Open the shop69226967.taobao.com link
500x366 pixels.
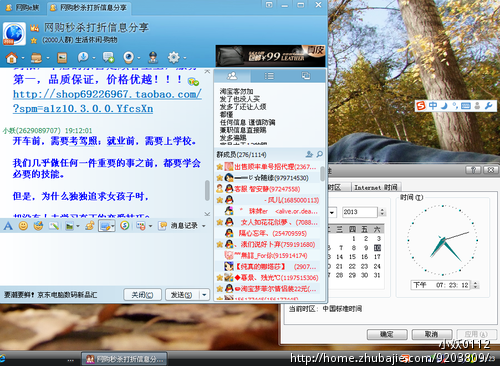pyautogui.click(x=107, y=101)
